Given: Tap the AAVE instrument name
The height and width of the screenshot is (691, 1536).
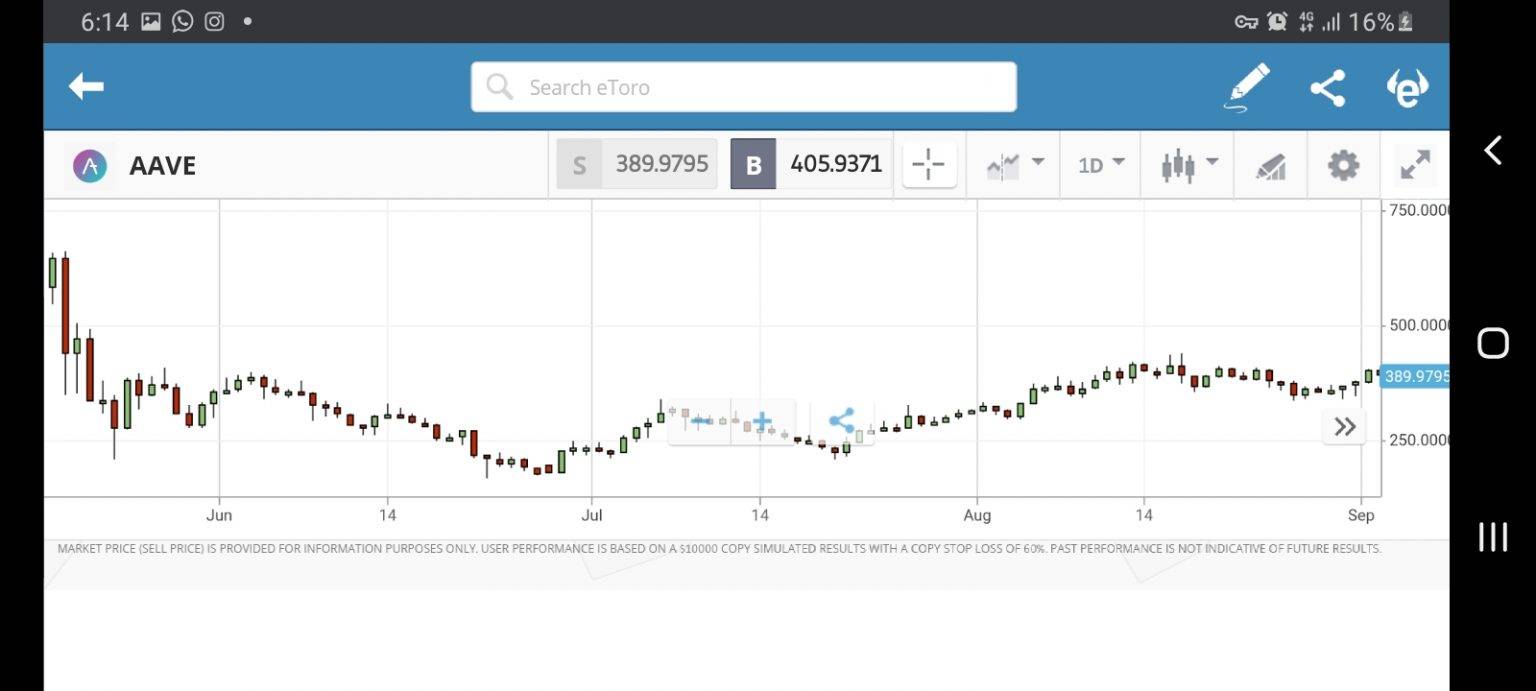Looking at the screenshot, I should [162, 166].
